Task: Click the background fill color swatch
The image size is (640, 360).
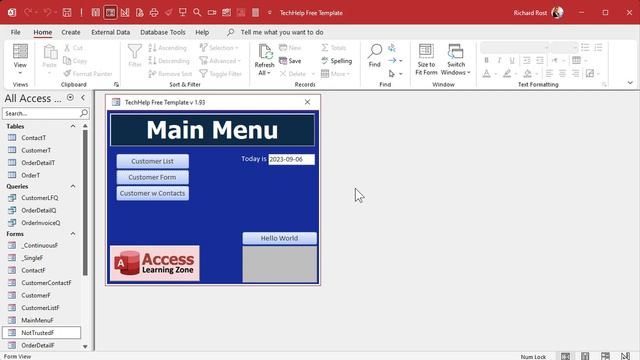Action: point(527,73)
